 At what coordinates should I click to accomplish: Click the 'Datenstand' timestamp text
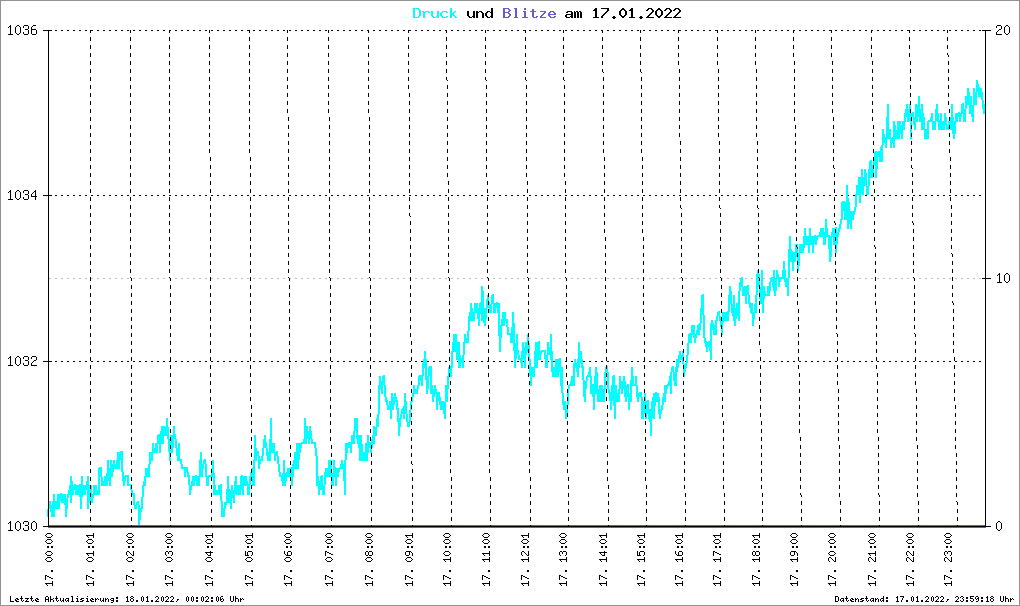click(x=924, y=599)
